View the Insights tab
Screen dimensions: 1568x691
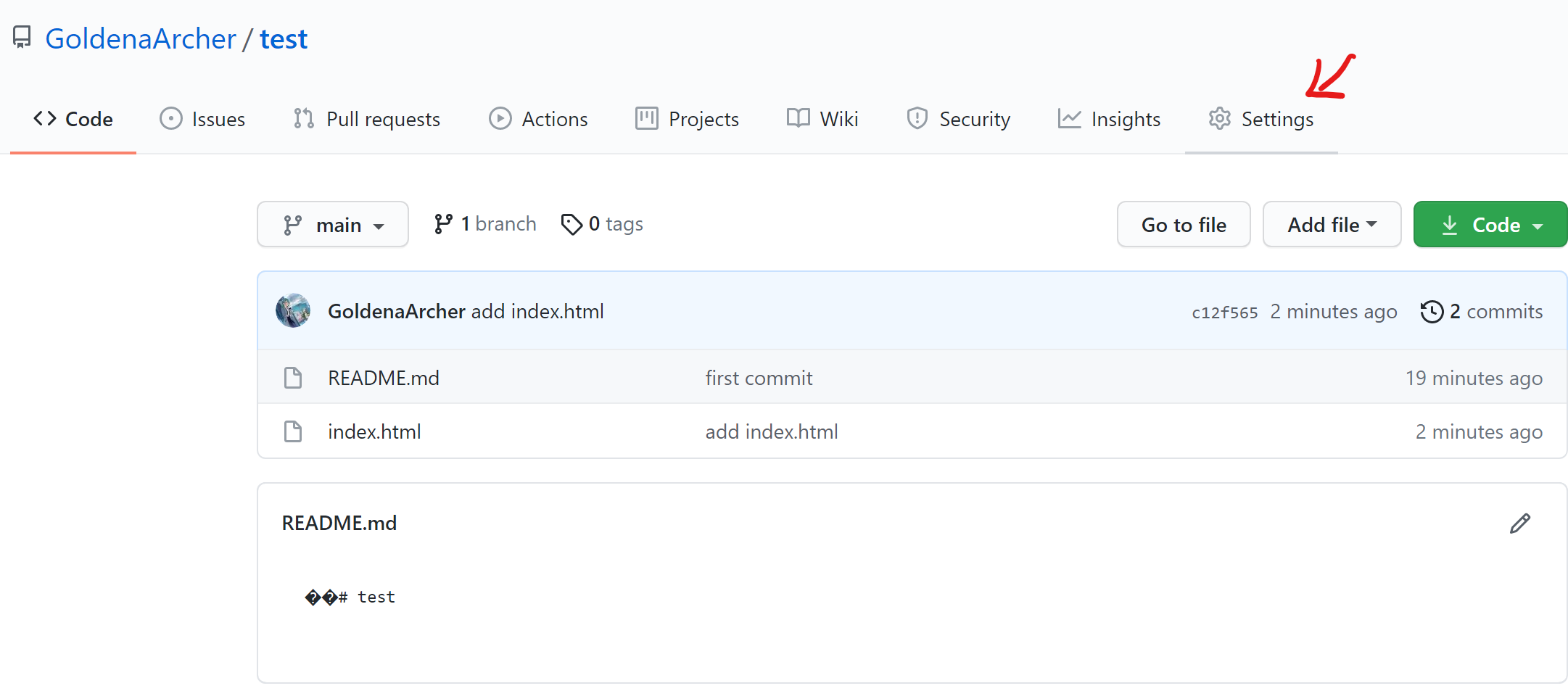click(x=1109, y=119)
